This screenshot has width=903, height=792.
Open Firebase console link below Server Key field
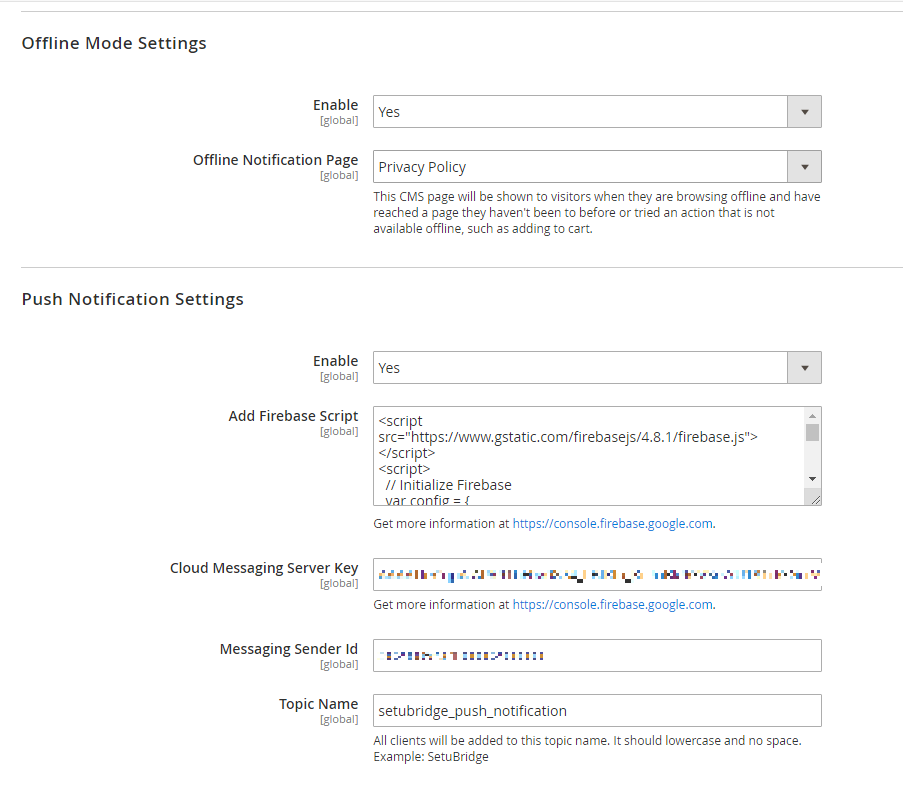click(x=612, y=604)
